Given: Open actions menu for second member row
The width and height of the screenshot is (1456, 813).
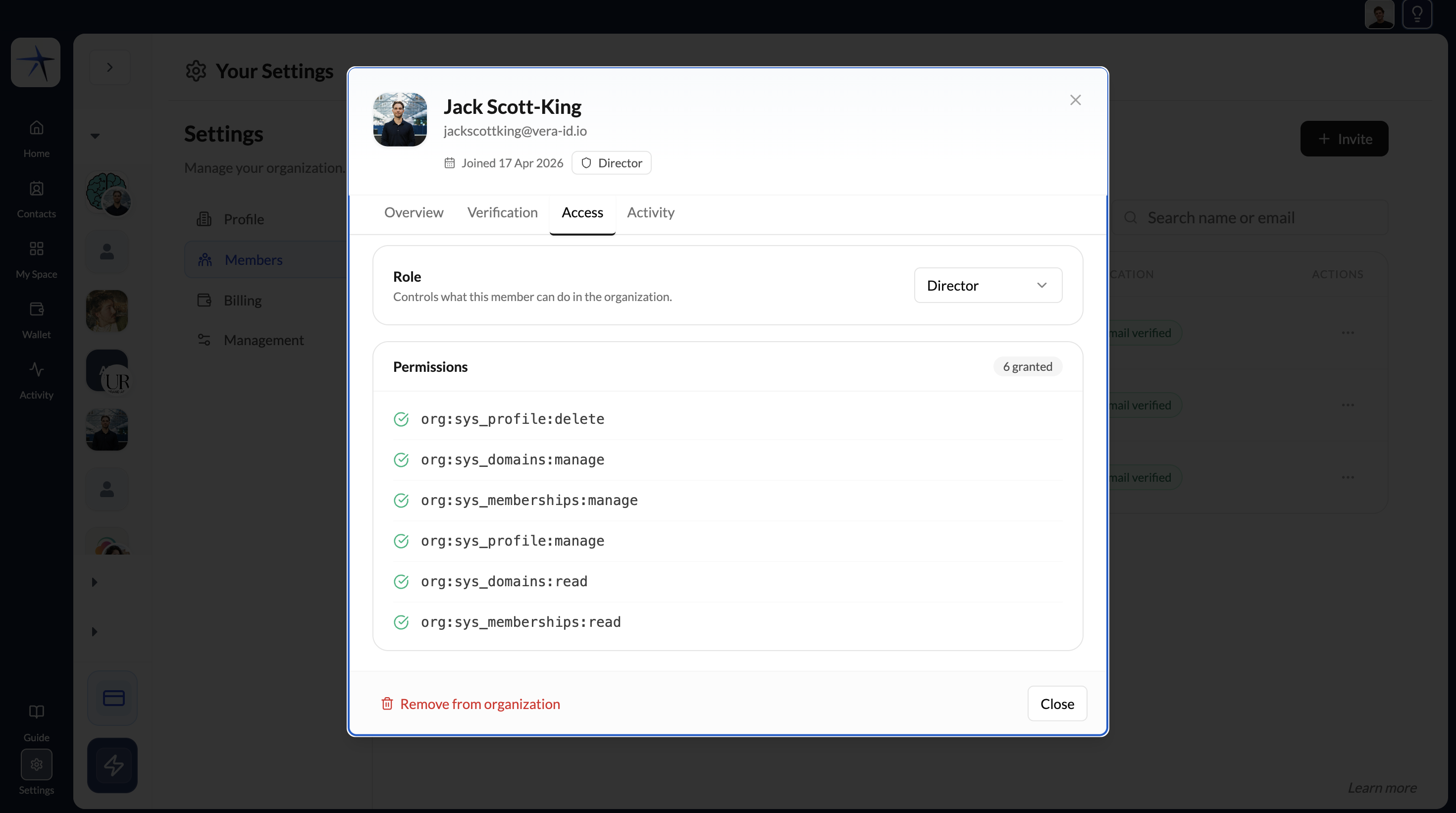Looking at the screenshot, I should [1348, 405].
